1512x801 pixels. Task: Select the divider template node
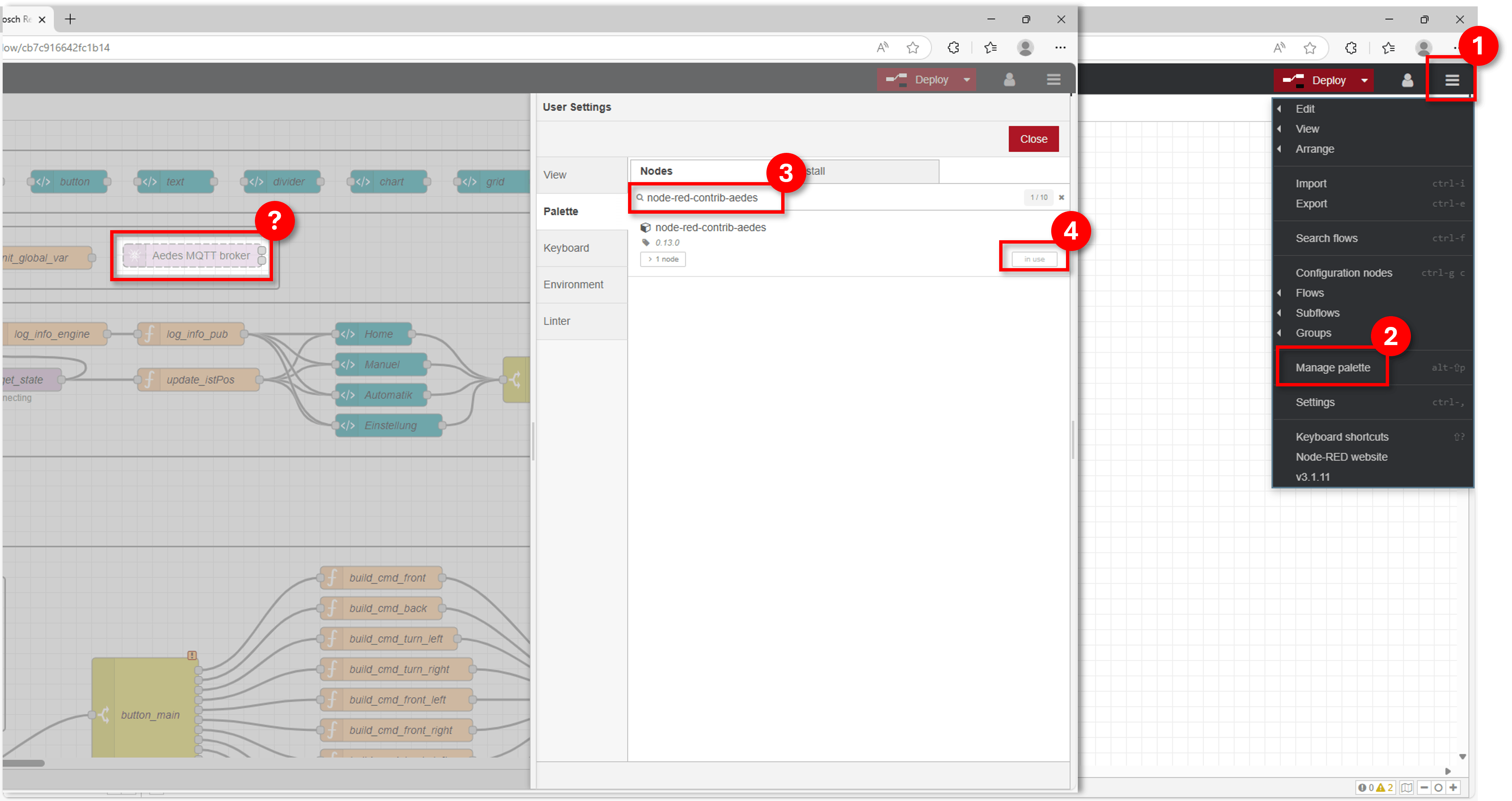click(x=282, y=181)
